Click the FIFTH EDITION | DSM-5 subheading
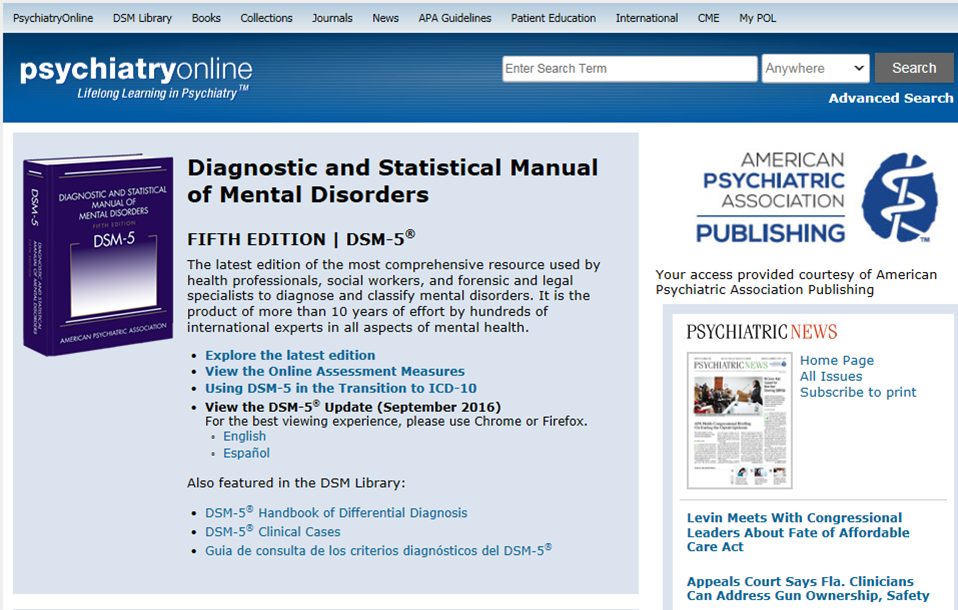This screenshot has width=958, height=610. 301,239
